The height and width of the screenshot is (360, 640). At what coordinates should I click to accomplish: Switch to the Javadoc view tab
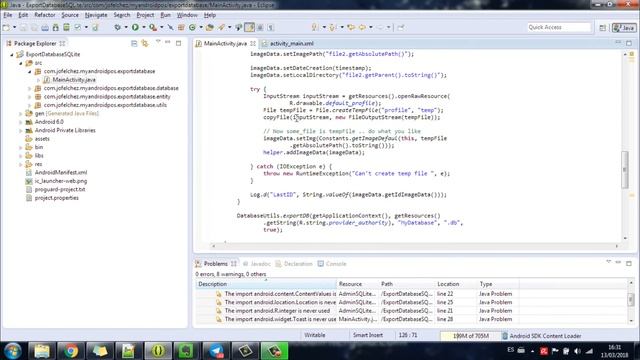point(257,264)
